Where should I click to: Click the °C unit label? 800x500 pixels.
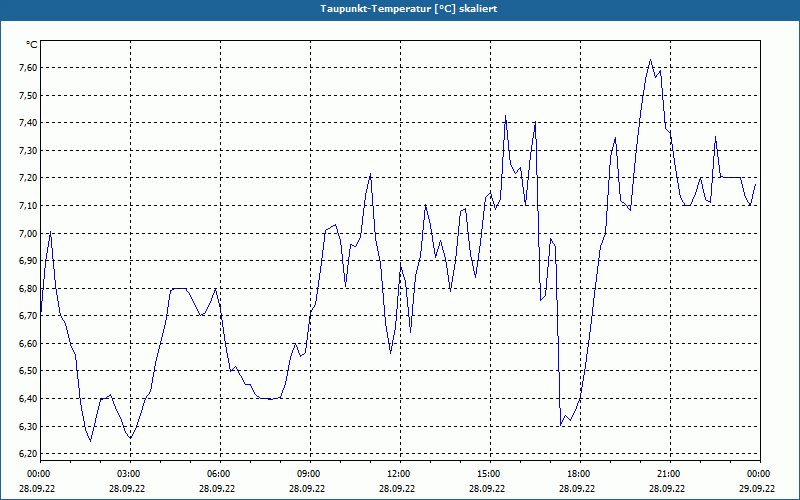coord(32,45)
